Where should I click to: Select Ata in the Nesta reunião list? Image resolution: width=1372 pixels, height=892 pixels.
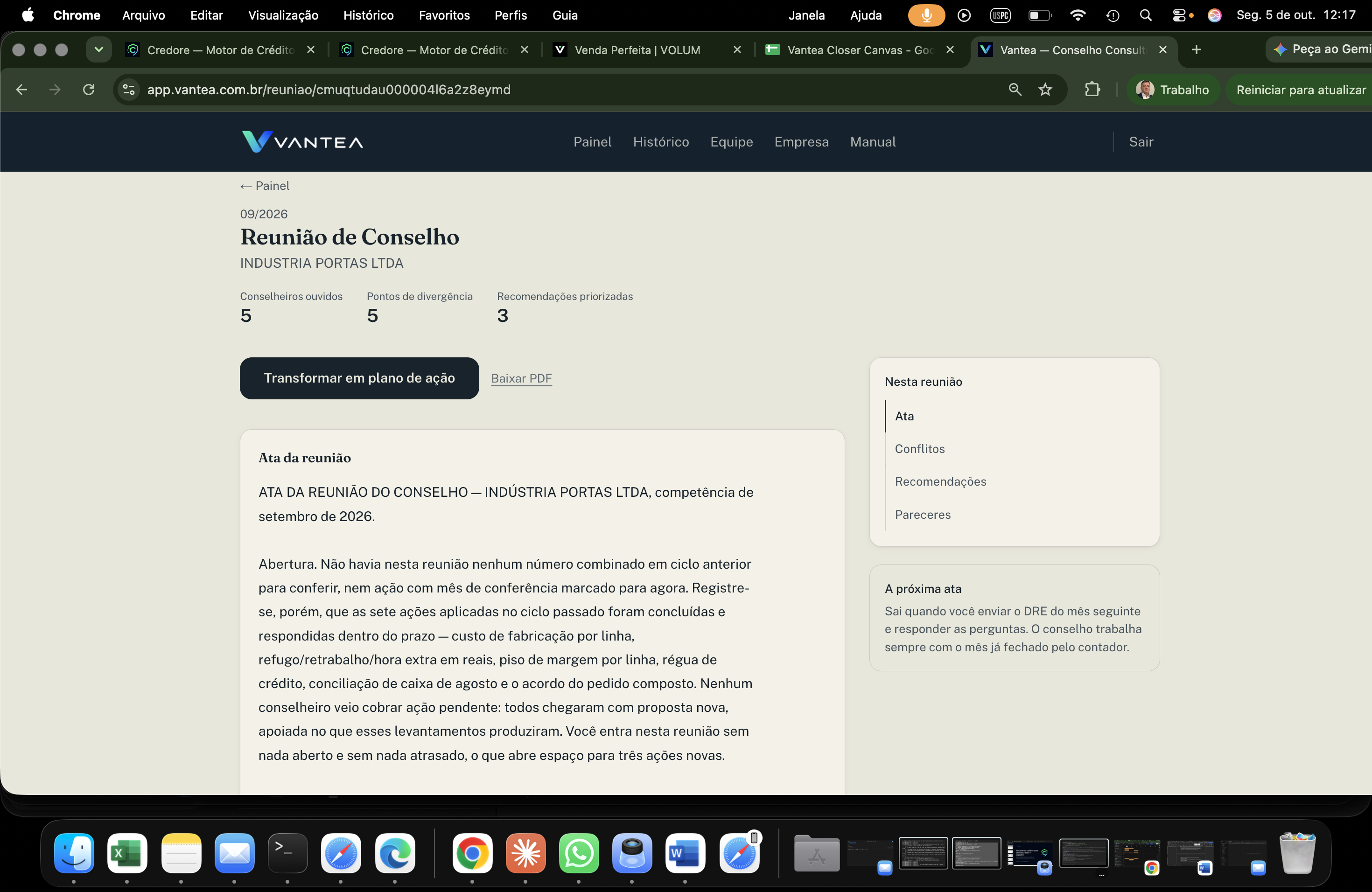point(904,416)
